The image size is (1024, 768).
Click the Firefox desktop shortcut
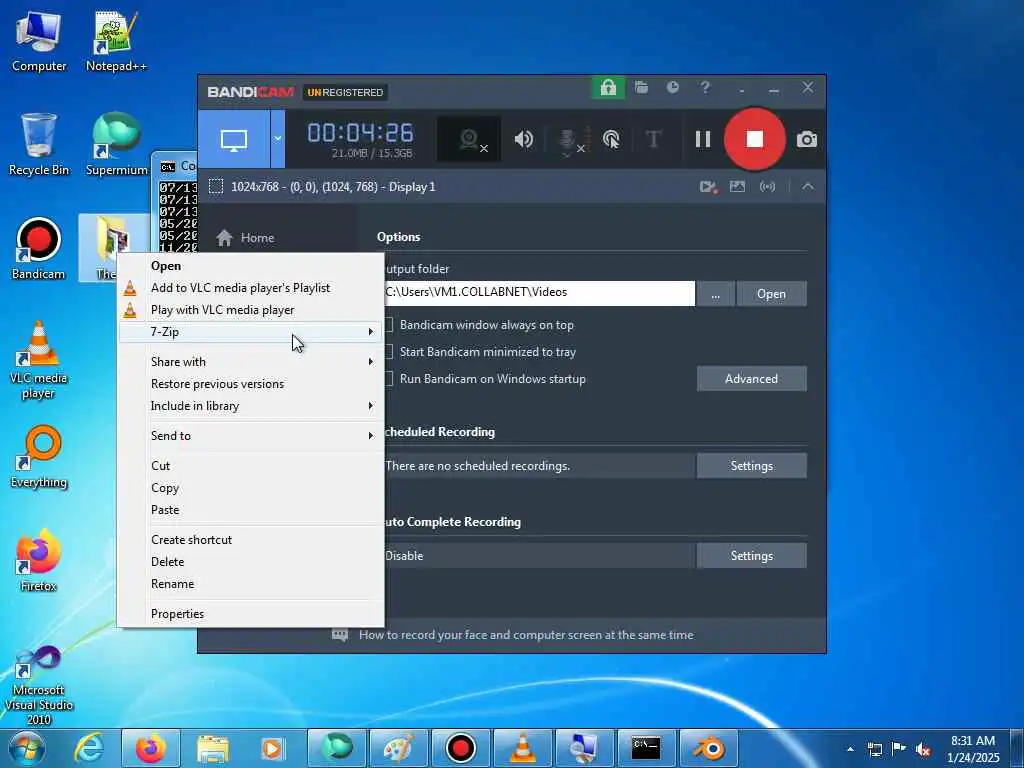click(39, 560)
